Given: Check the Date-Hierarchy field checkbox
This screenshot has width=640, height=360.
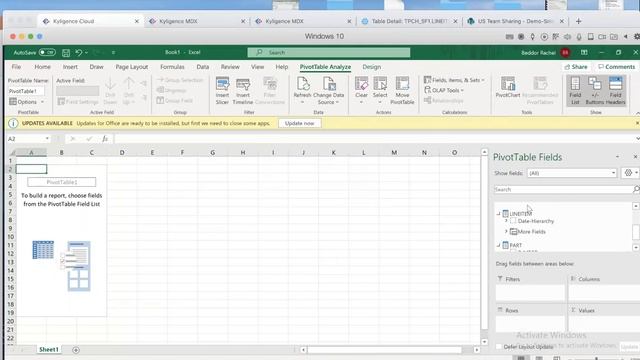Looking at the screenshot, I should (x=513, y=221).
